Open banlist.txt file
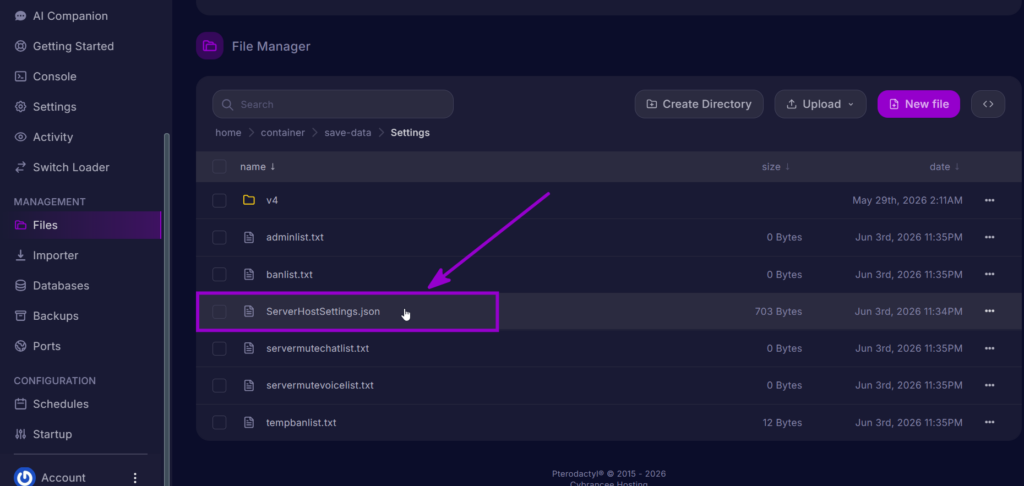This screenshot has width=1024, height=486. point(289,274)
